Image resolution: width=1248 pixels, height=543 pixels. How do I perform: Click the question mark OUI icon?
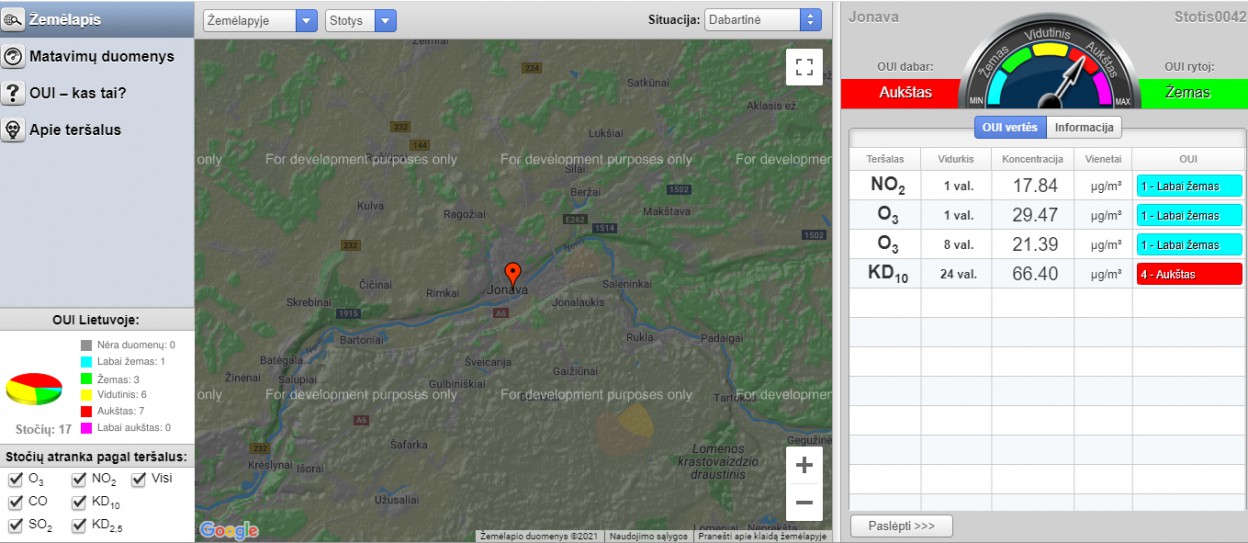click(x=13, y=94)
